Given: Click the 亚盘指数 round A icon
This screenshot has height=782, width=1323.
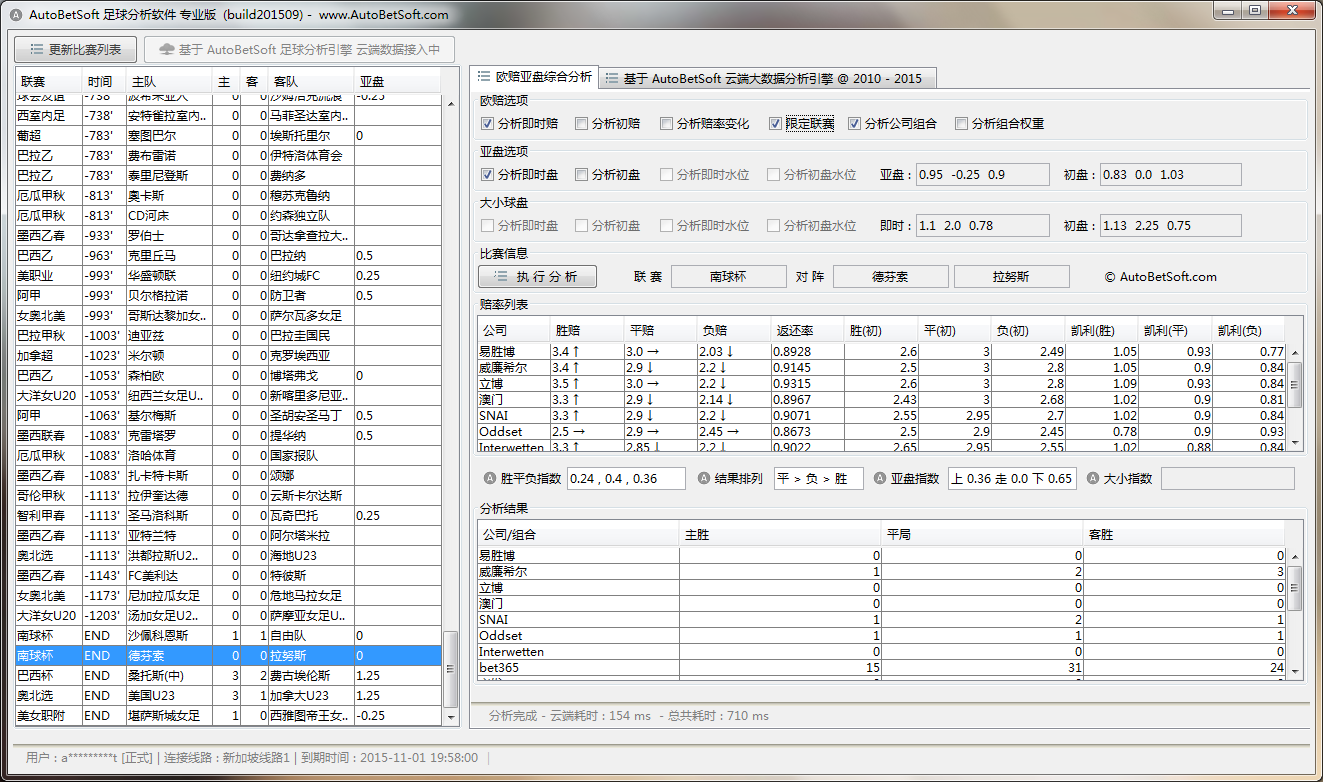Looking at the screenshot, I should click(880, 478).
